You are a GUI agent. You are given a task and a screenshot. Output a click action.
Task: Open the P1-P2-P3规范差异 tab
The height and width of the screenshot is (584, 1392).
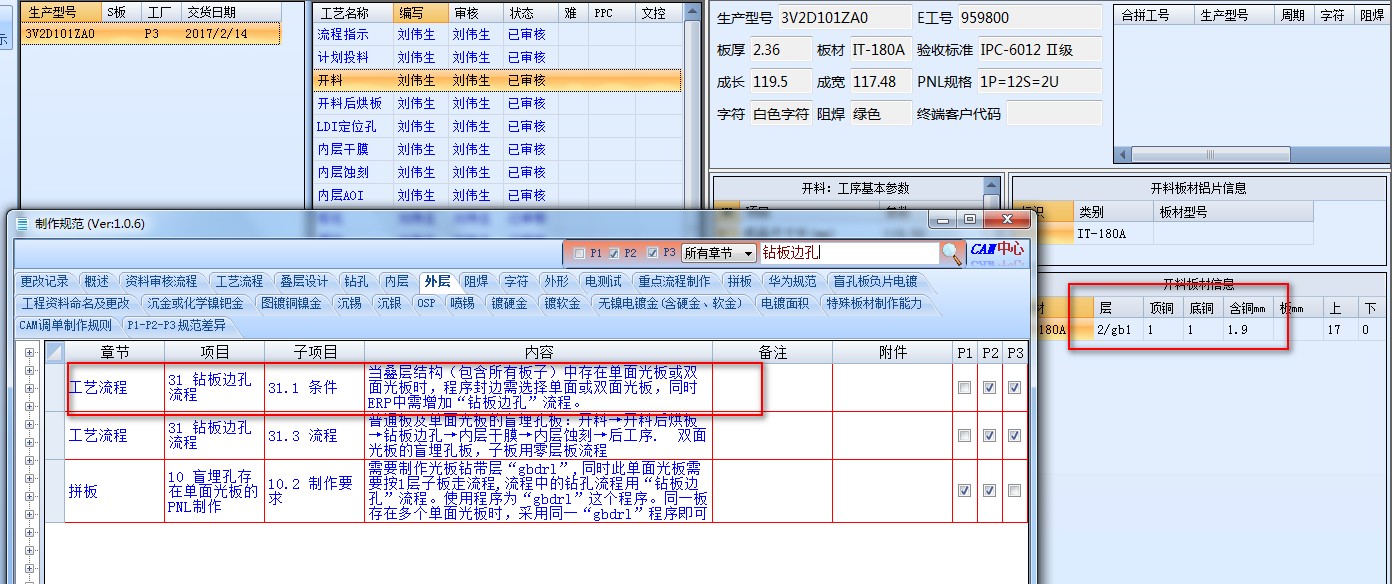tap(176, 325)
